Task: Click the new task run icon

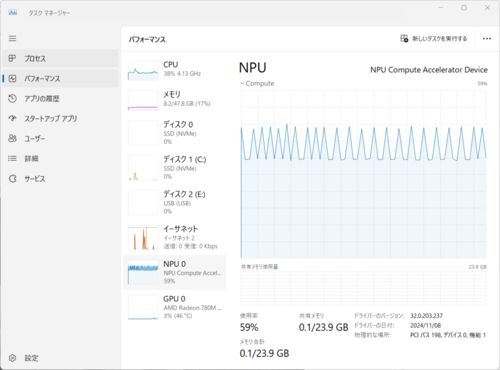Action: point(404,39)
